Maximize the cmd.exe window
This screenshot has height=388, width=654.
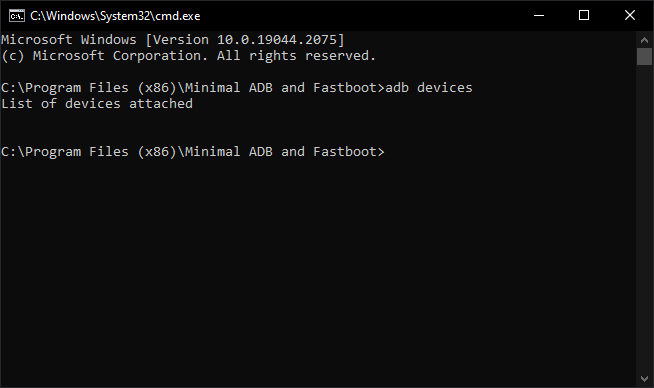click(x=584, y=15)
